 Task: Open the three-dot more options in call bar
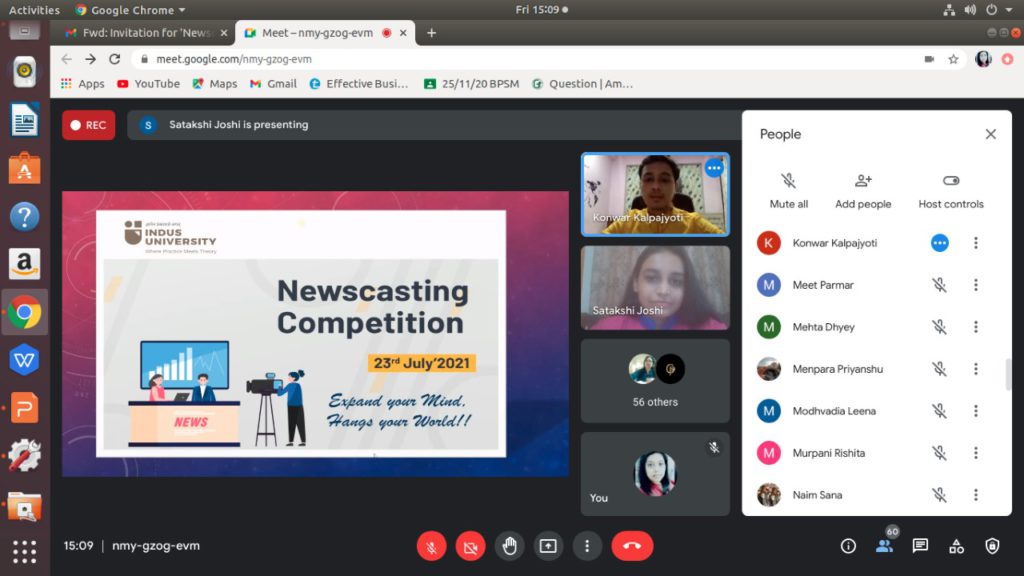pyautogui.click(x=587, y=546)
